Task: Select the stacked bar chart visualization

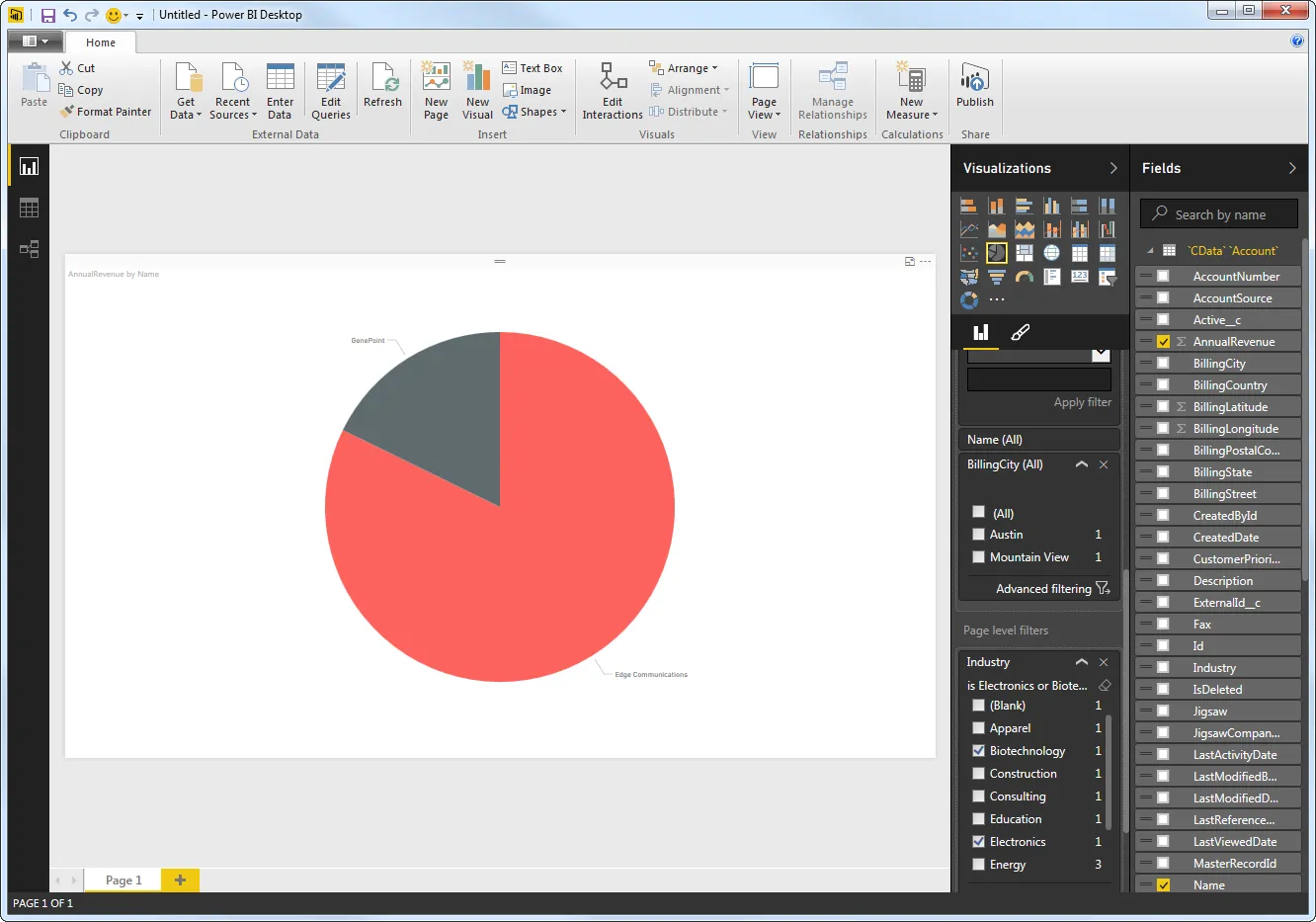Action: tap(969, 205)
